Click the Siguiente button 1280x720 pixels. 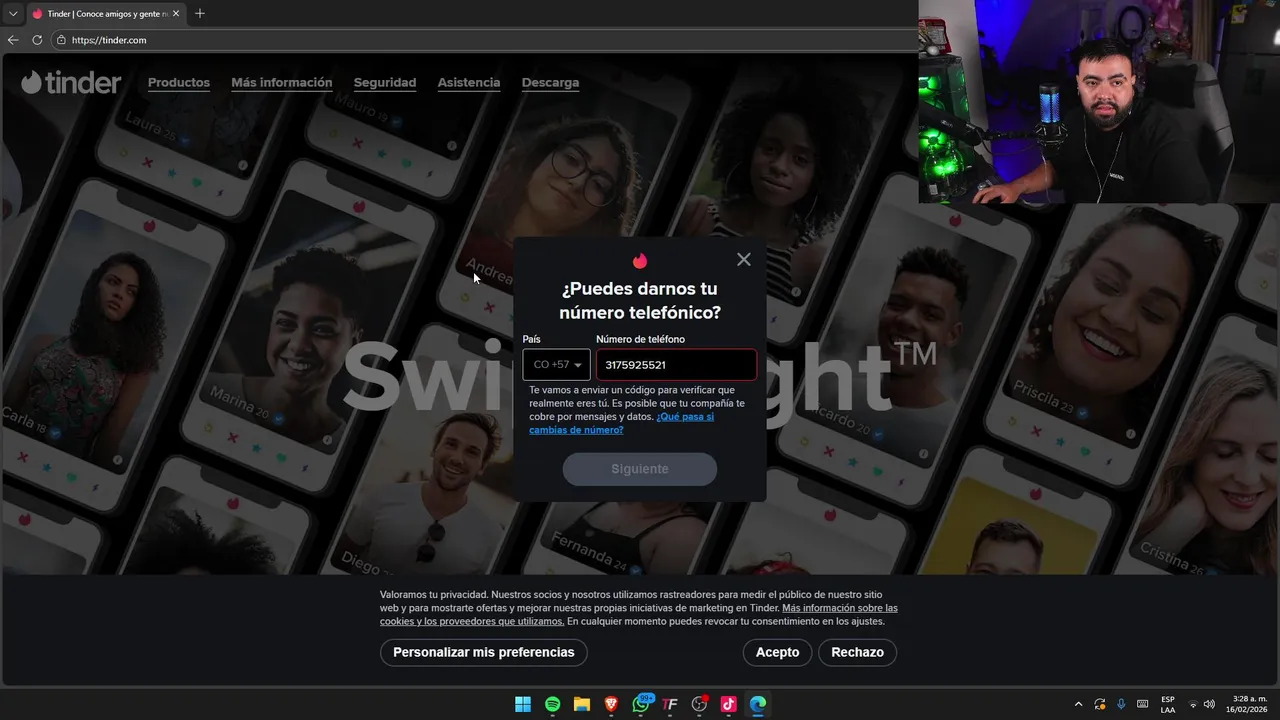point(640,469)
